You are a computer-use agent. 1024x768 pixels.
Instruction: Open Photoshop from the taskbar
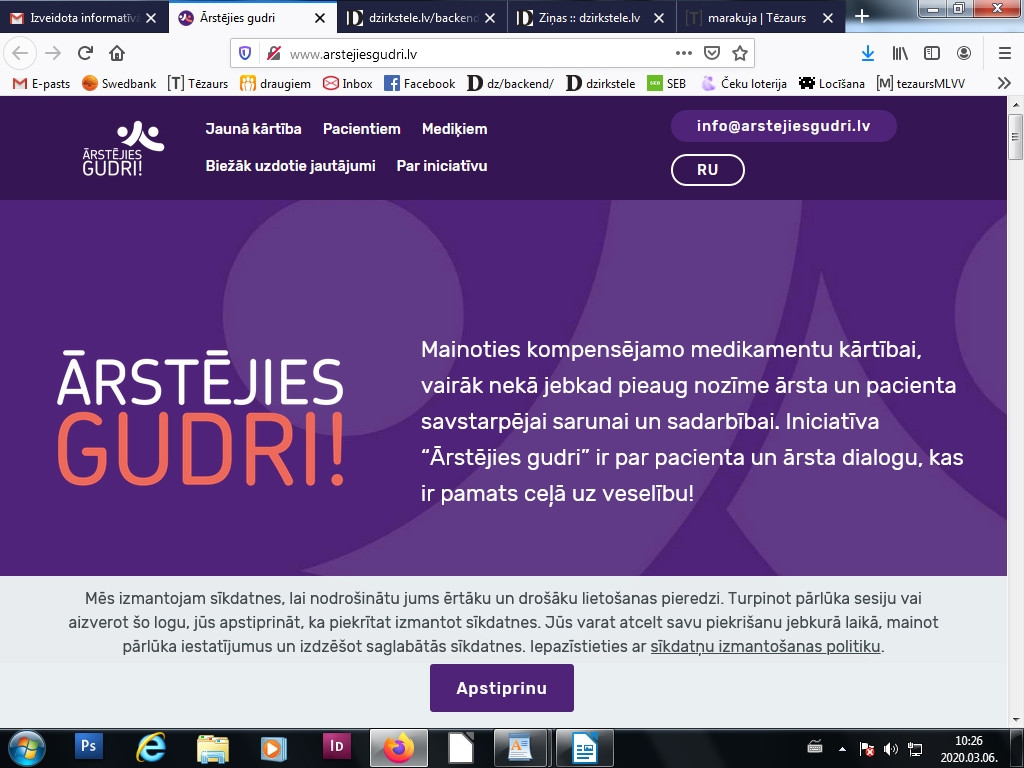pyautogui.click(x=88, y=747)
